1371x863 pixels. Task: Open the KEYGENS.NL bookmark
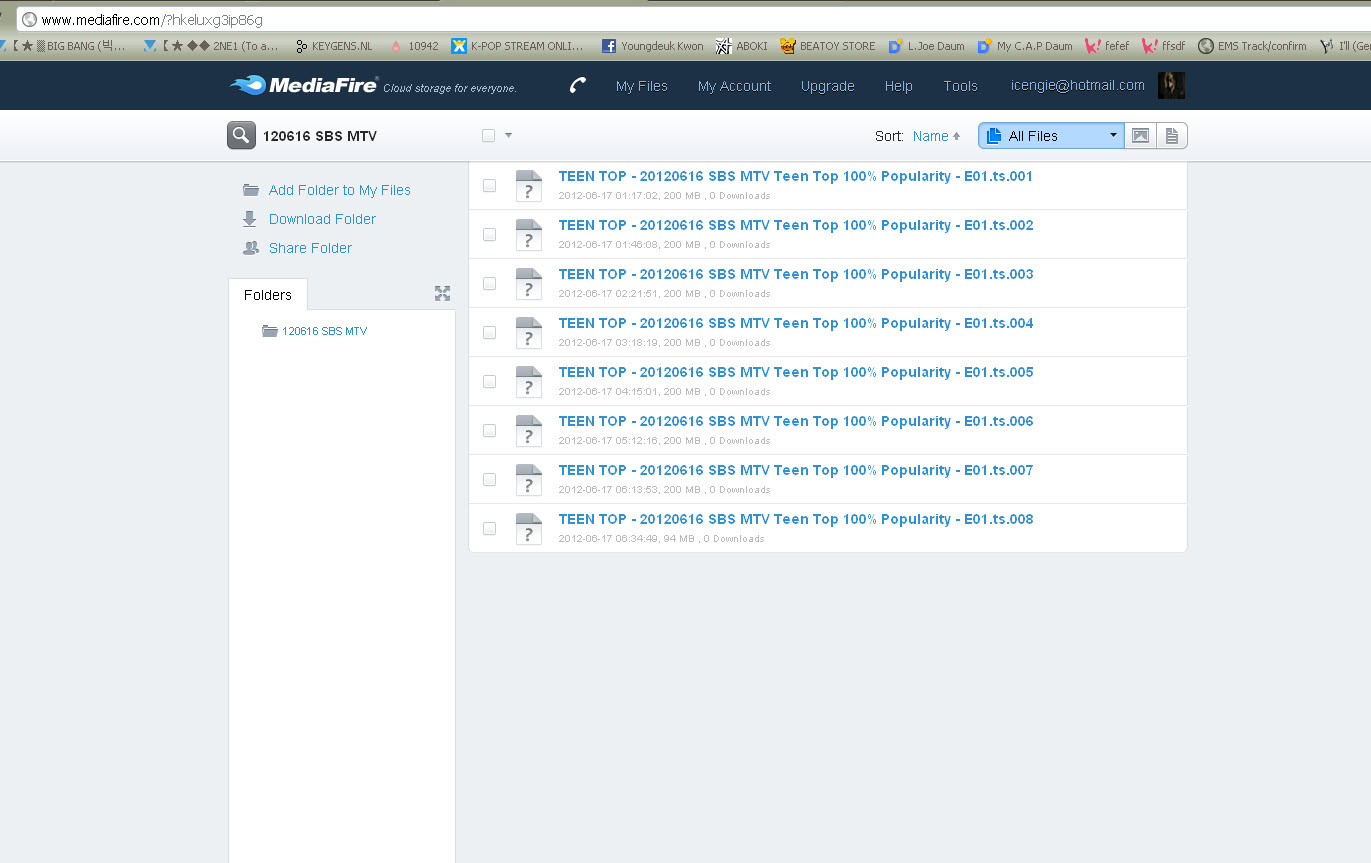[x=334, y=46]
